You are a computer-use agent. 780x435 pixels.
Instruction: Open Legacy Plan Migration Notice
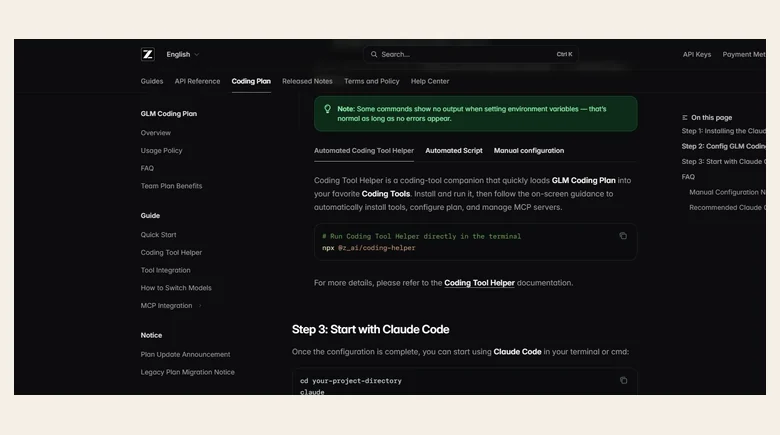coord(188,372)
